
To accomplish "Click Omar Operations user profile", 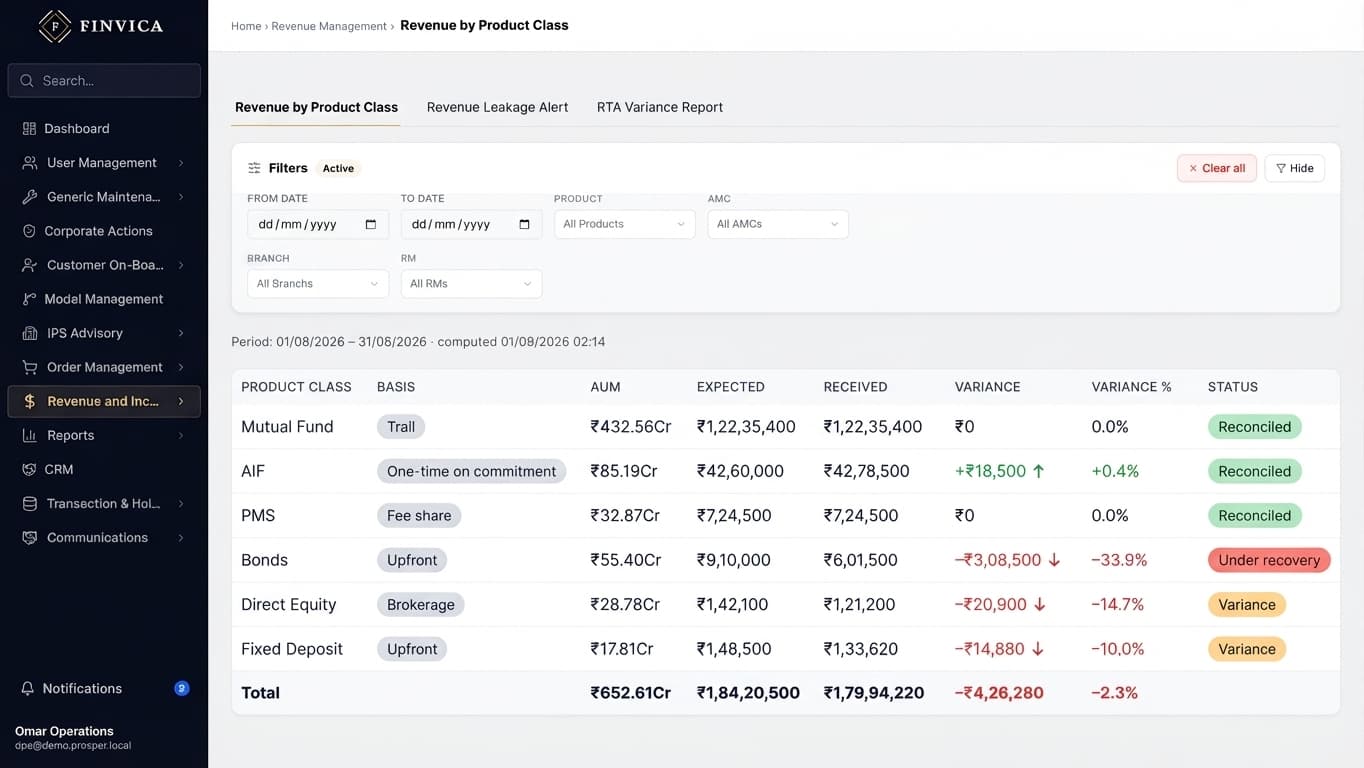I will point(73,738).
